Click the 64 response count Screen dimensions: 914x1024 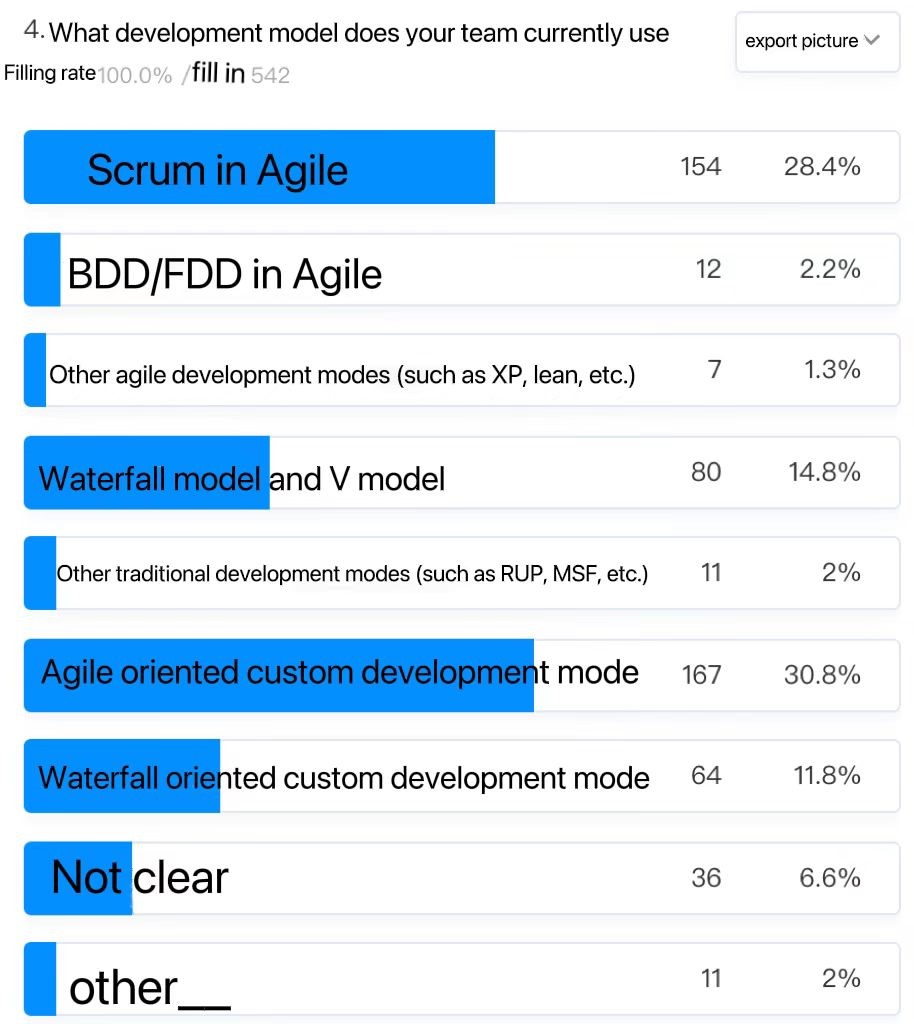pyautogui.click(x=706, y=775)
